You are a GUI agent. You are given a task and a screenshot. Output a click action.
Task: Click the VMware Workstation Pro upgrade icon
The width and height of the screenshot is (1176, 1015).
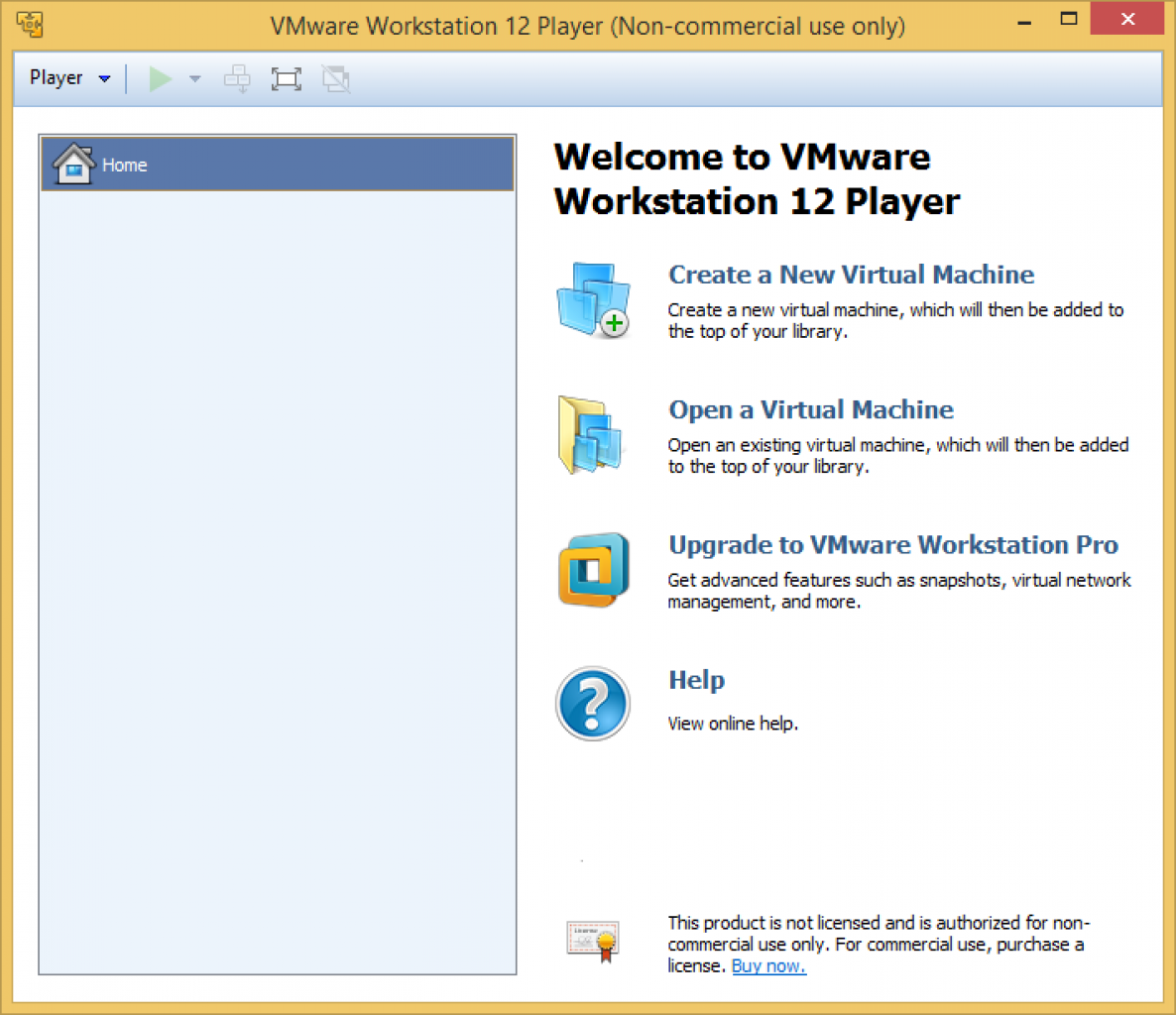pyautogui.click(x=593, y=570)
